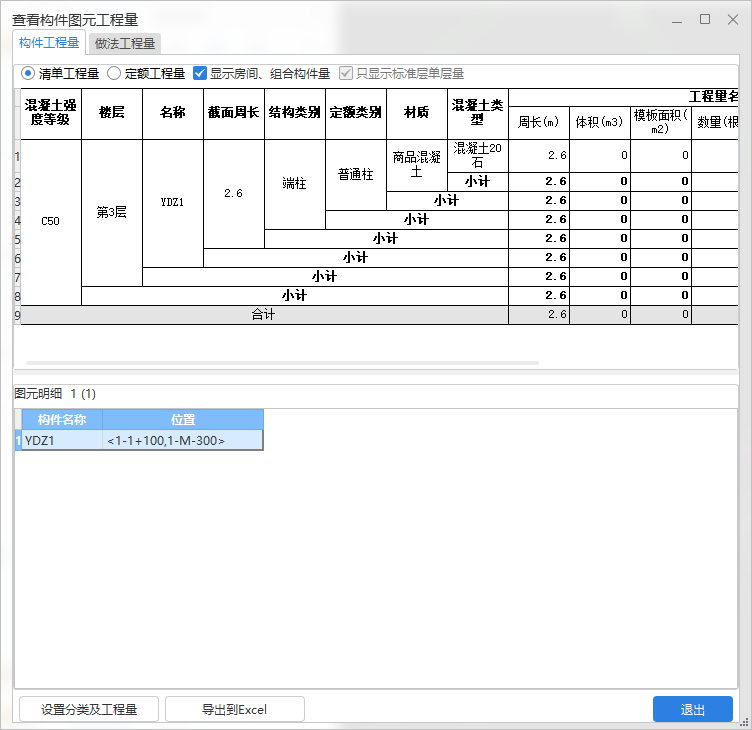Image resolution: width=752 pixels, height=730 pixels.
Task: Select the 端柱 structure type cell
Action: coord(294,184)
